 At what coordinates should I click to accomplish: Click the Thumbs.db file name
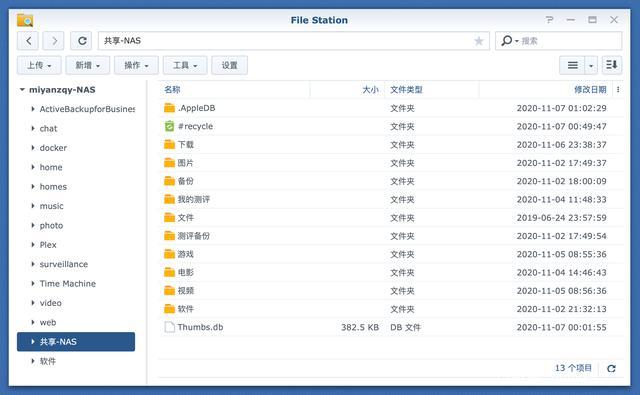click(x=200, y=327)
